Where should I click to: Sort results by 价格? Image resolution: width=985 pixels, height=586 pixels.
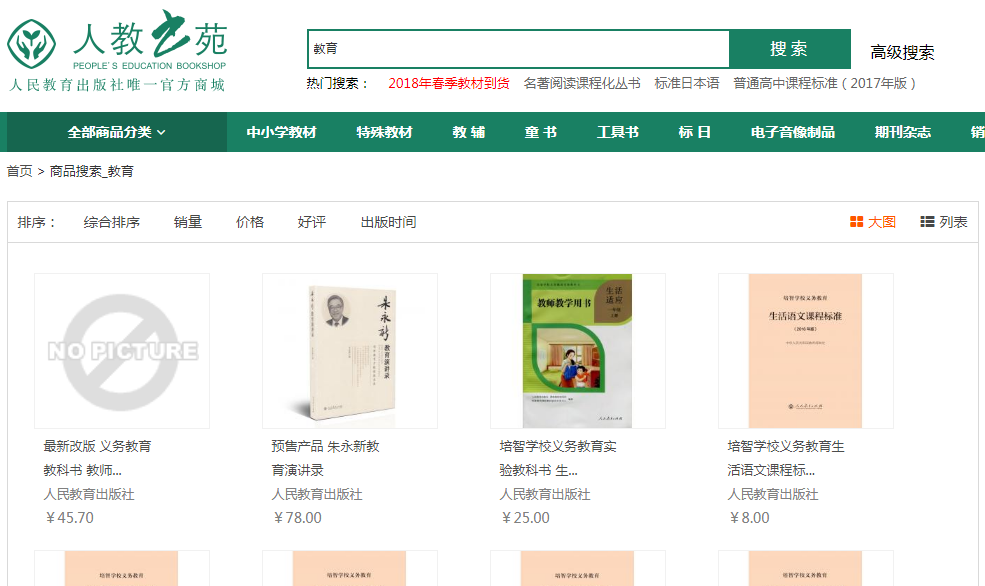pyautogui.click(x=250, y=222)
